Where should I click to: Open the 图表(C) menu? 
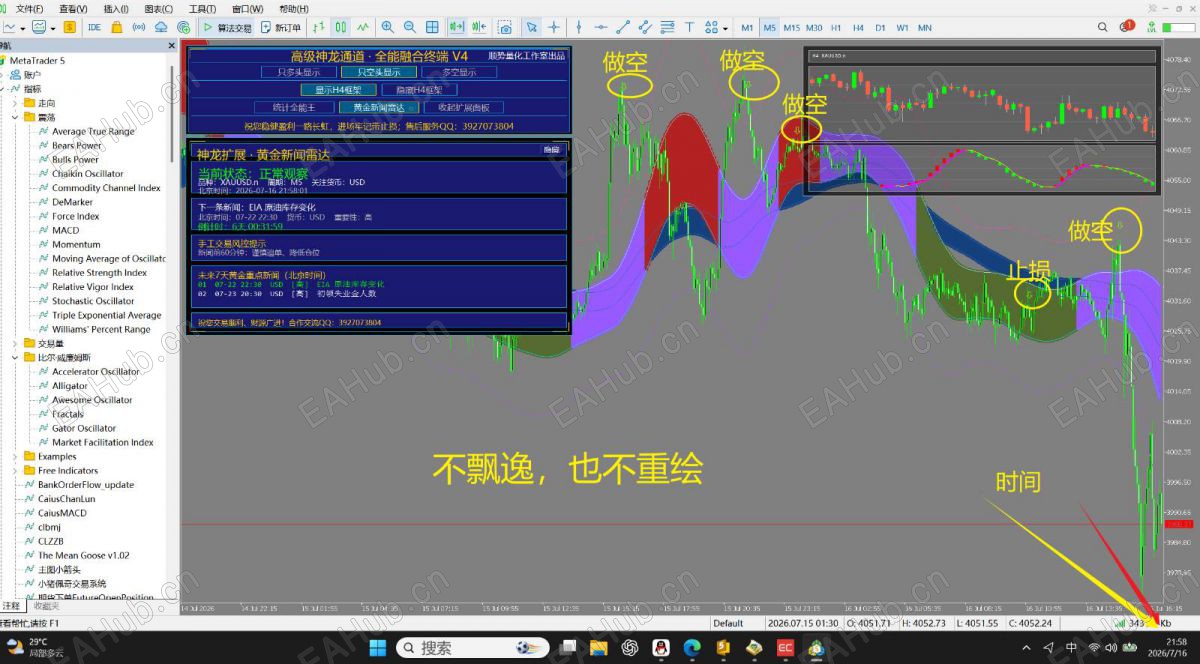(x=159, y=9)
